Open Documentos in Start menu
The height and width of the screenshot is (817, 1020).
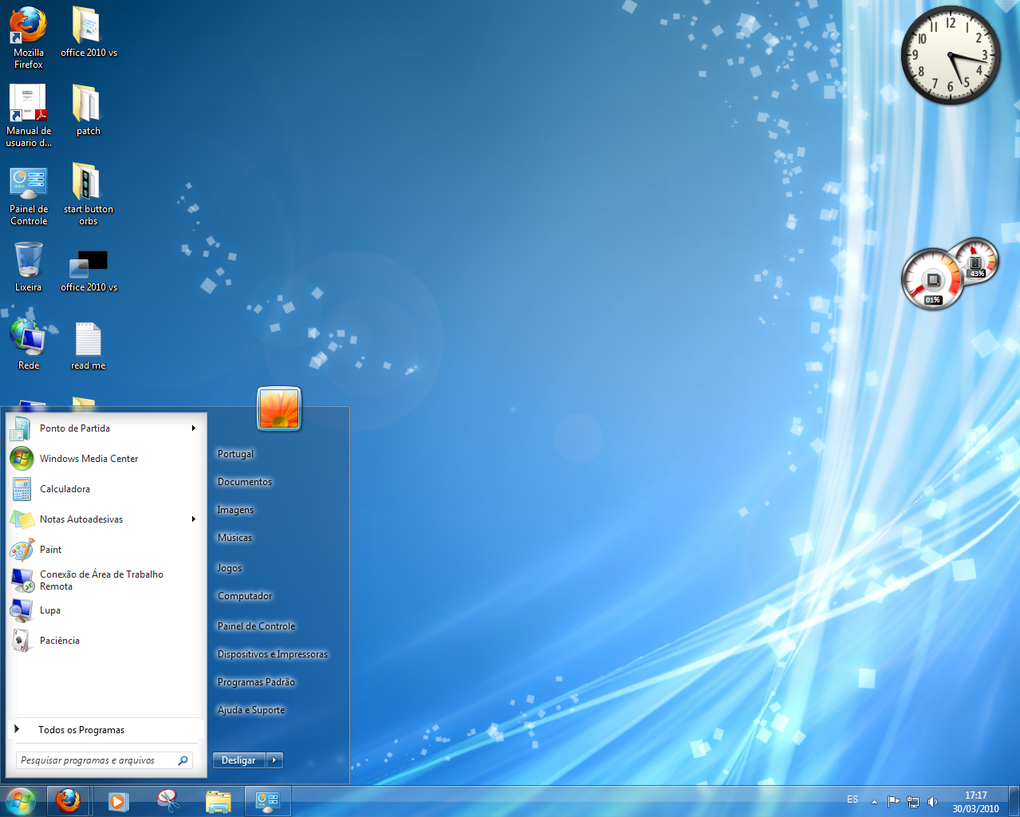(x=245, y=481)
